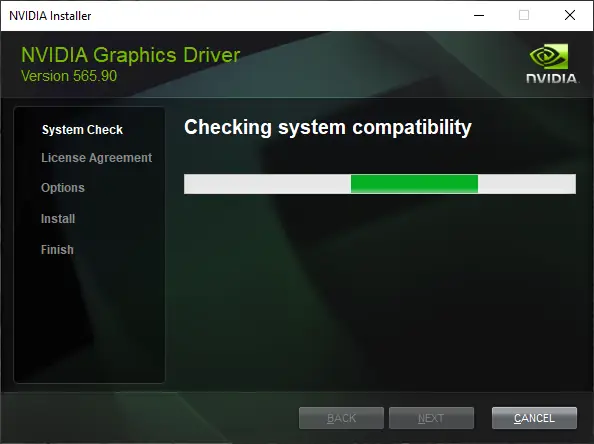Cancel the driver installation
The width and height of the screenshot is (594, 444).
pyautogui.click(x=534, y=418)
